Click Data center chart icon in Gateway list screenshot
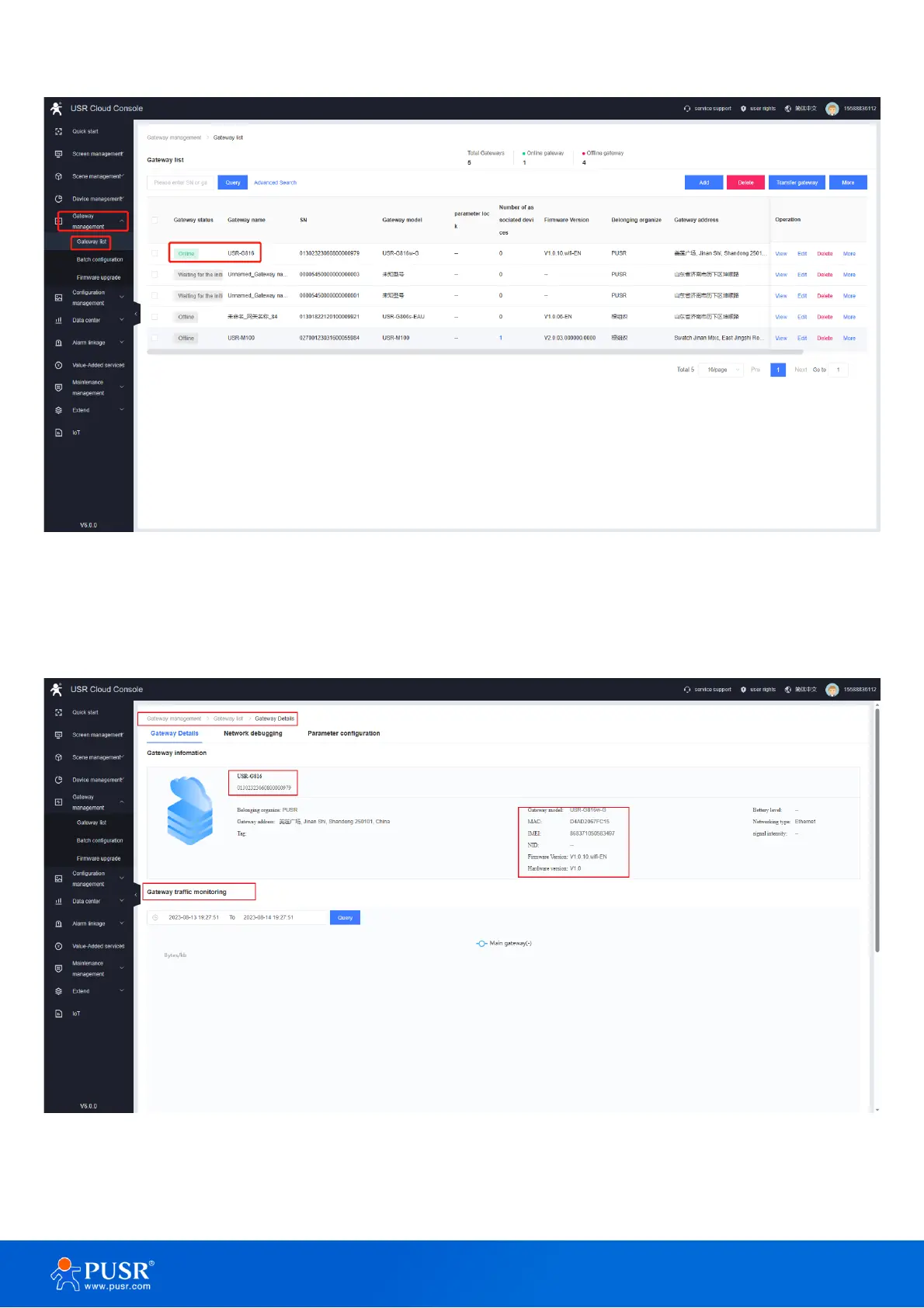This screenshot has width=924, height=1308. (58, 320)
